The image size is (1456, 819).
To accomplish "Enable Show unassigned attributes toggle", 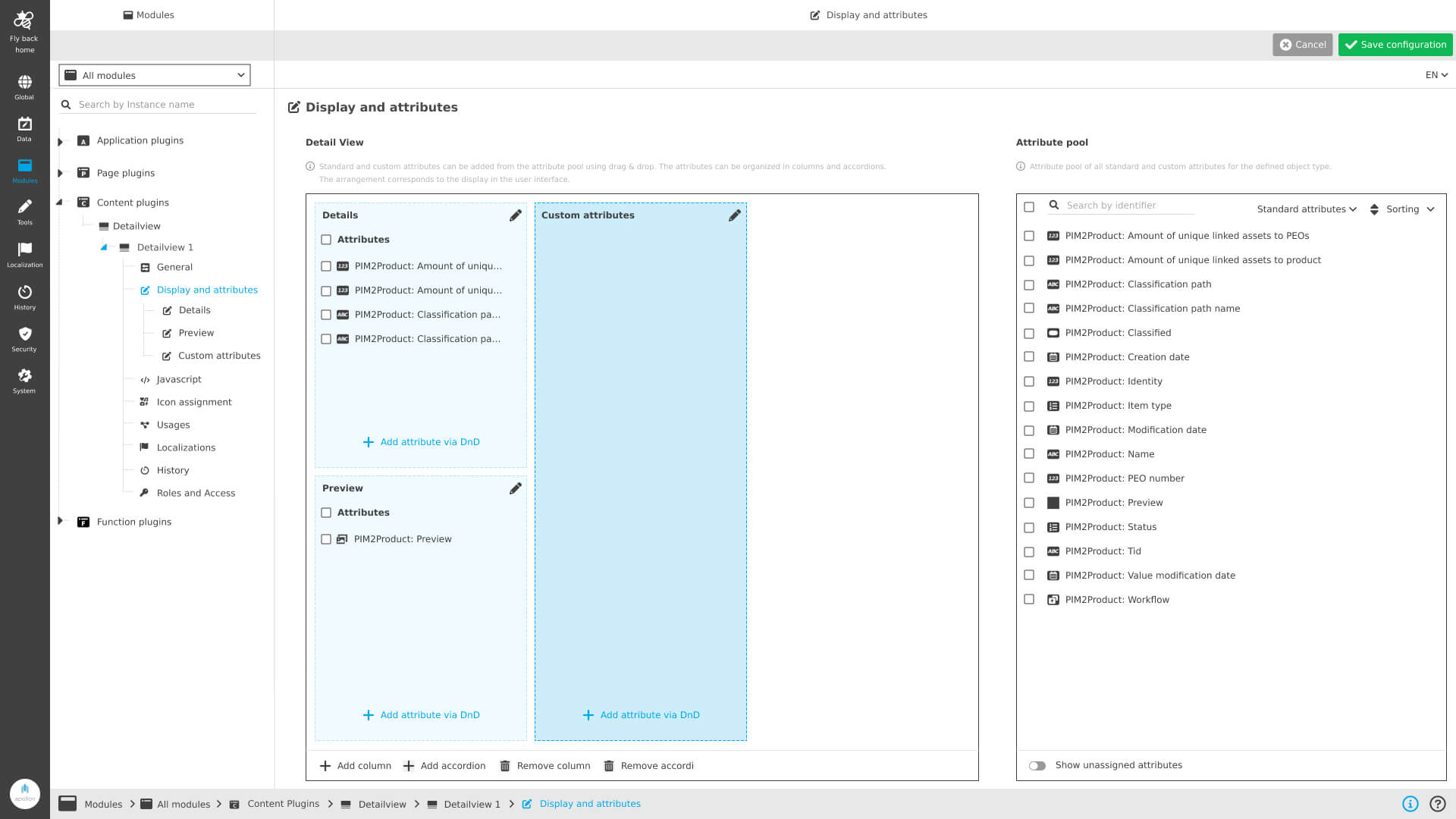I will (1039, 765).
